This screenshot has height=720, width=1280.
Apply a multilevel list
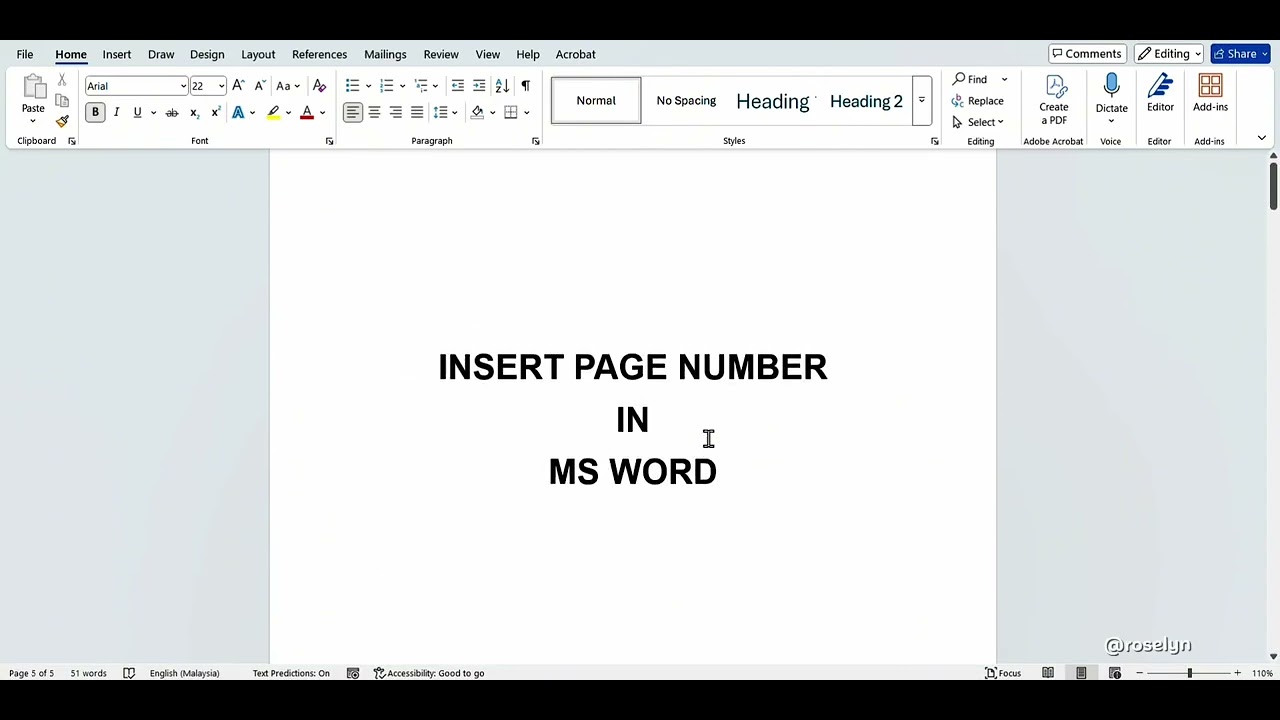(x=421, y=86)
